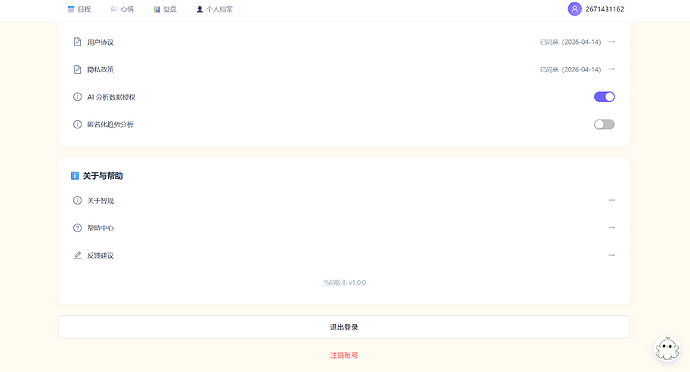Image resolution: width=690 pixels, height=372 pixels.
Task: Open the ghost mascot assistant
Action: tap(667, 349)
